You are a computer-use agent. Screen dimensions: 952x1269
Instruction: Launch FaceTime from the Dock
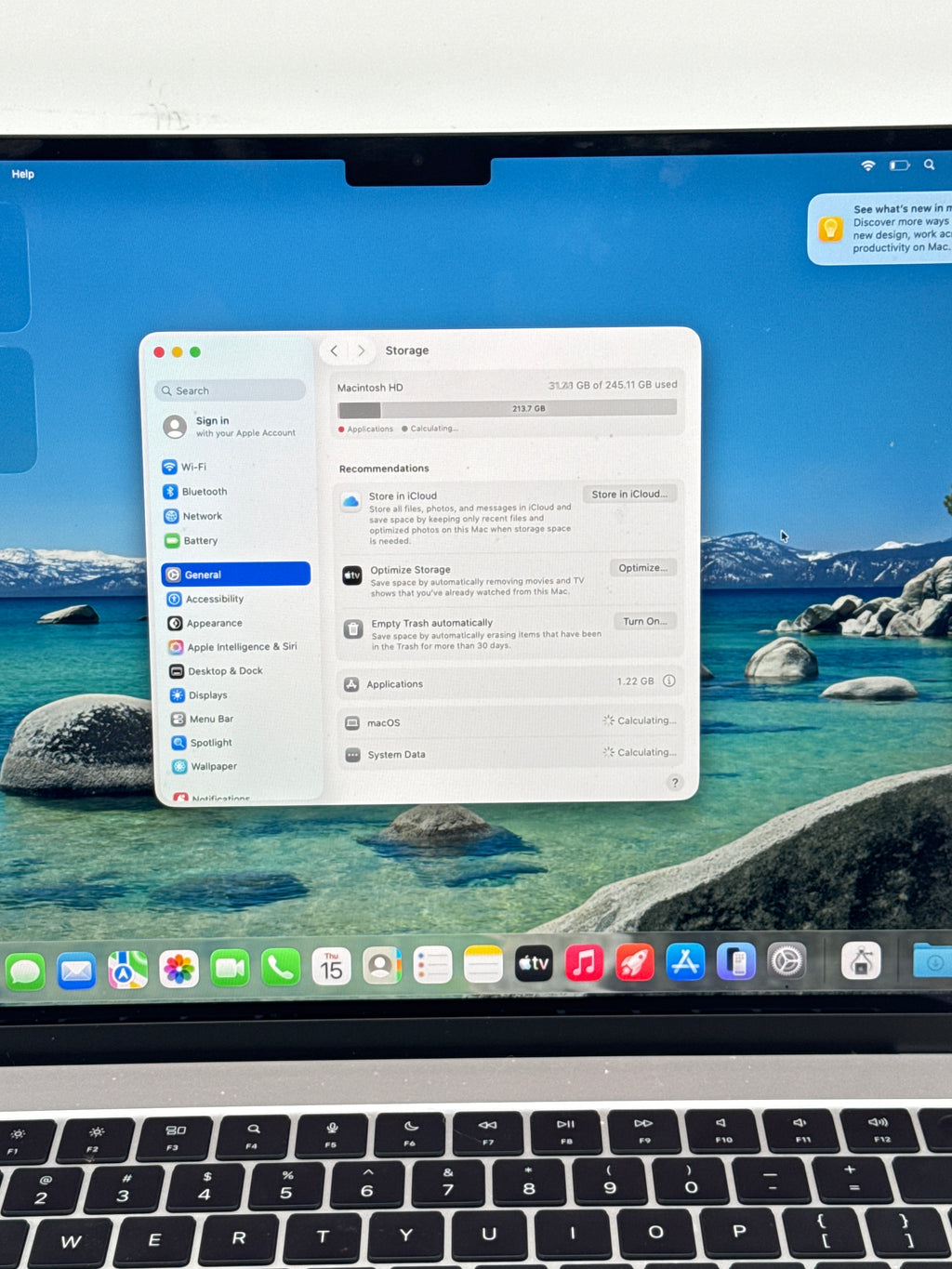(x=230, y=969)
